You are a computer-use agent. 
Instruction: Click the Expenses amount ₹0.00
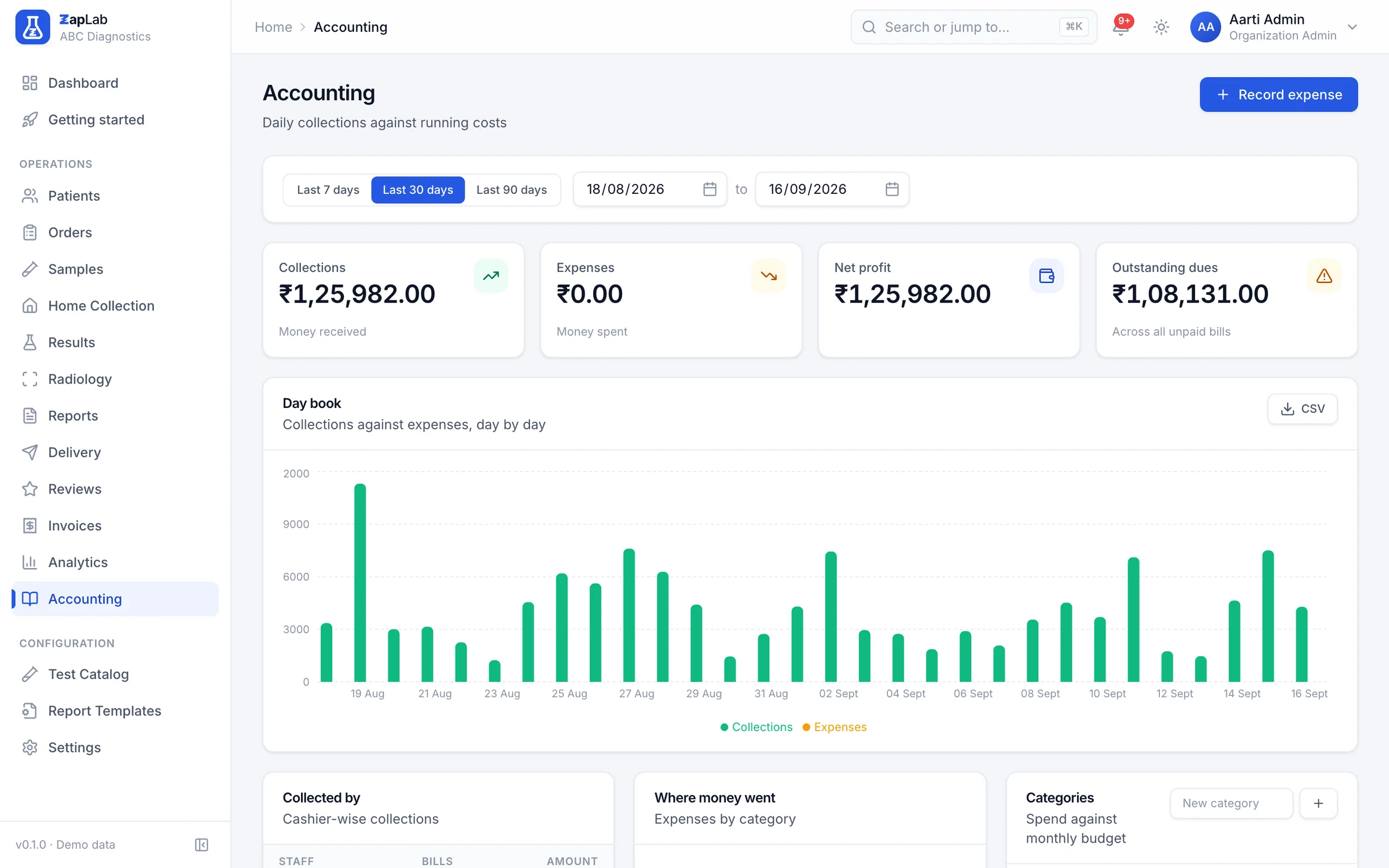point(589,294)
